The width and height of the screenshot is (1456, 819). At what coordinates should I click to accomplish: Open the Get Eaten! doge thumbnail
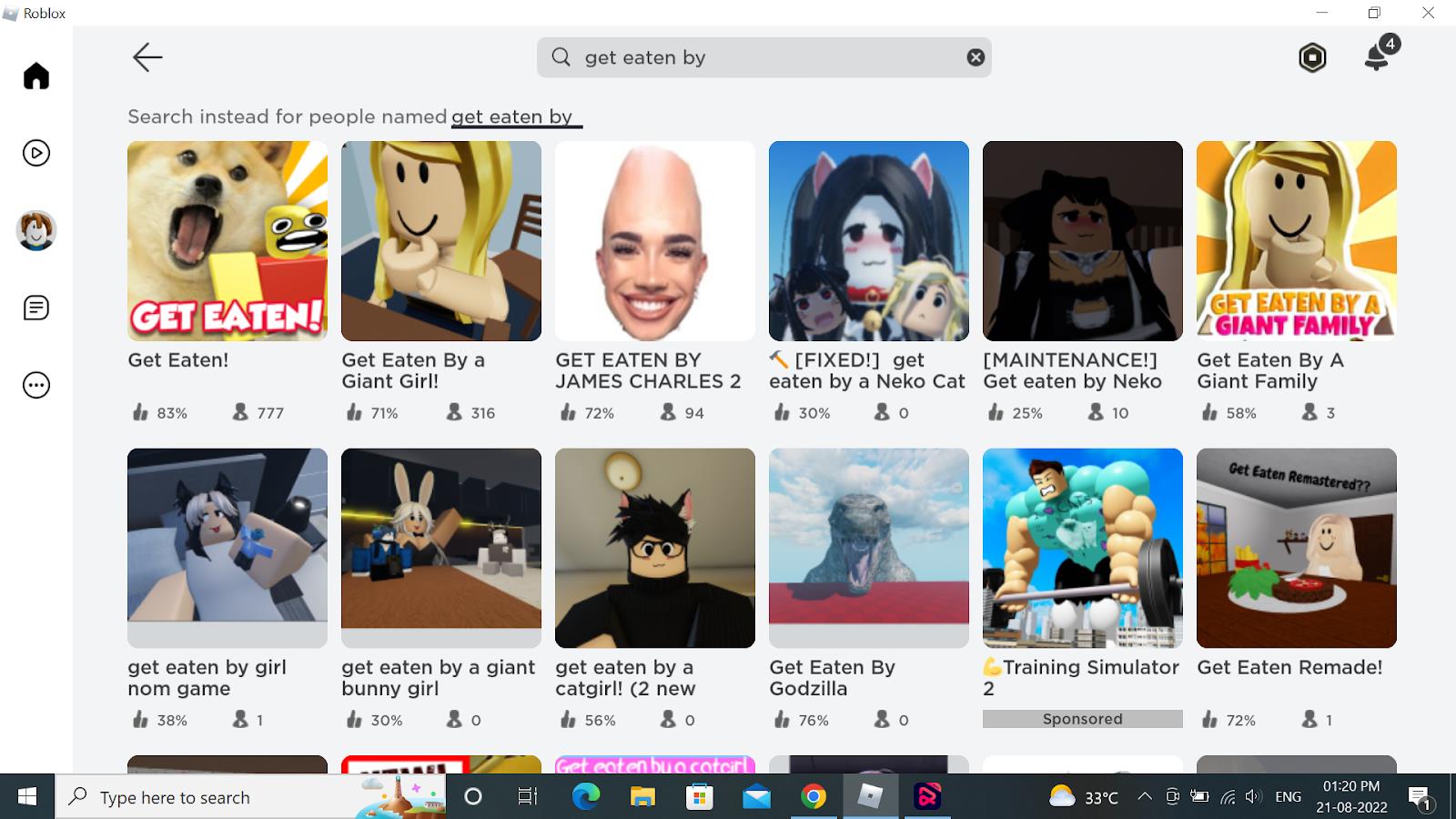coord(227,241)
